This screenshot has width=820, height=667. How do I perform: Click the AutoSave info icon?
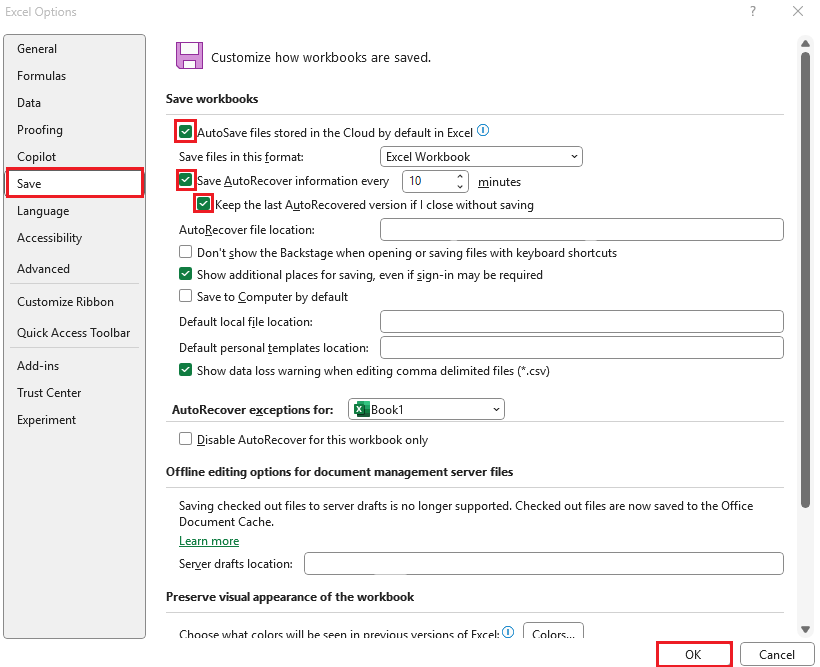click(483, 130)
